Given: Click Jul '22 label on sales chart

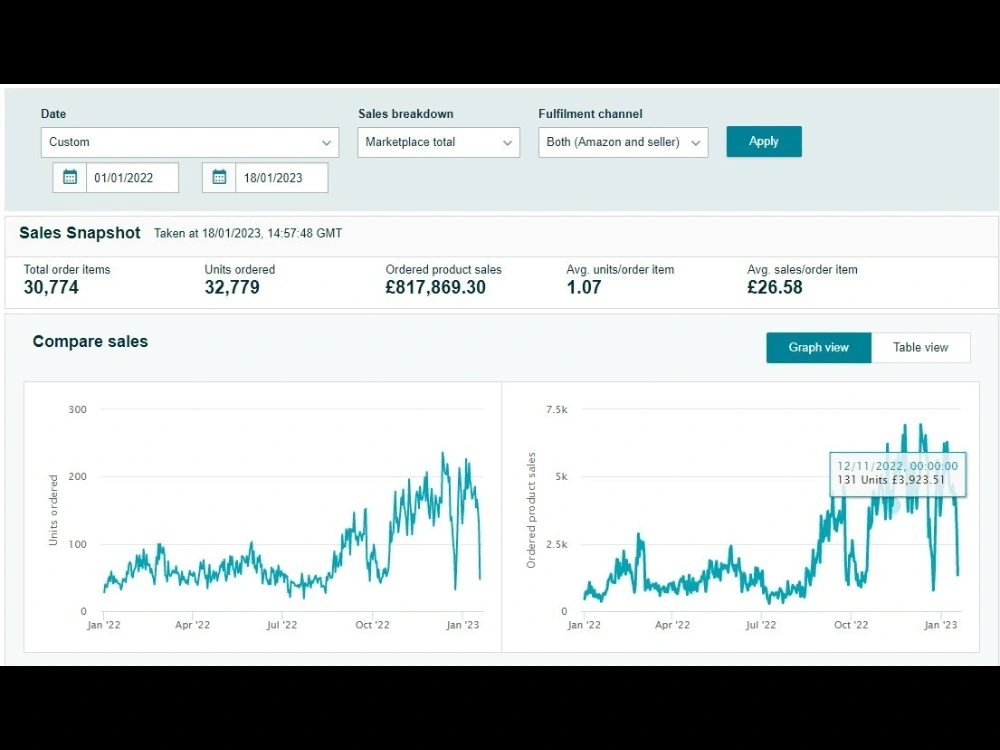Looking at the screenshot, I should (x=761, y=625).
